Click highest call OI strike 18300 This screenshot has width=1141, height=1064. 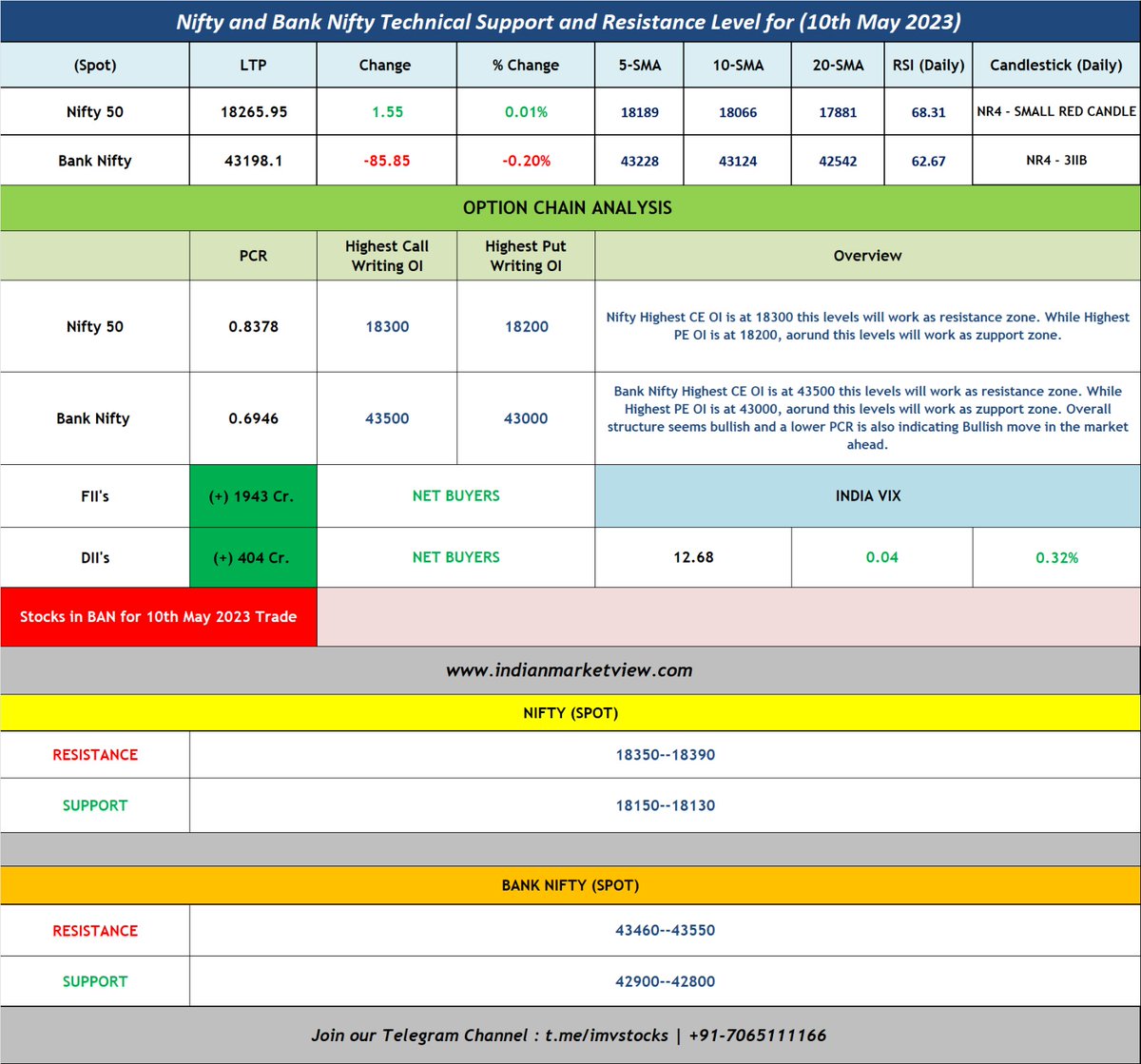[387, 326]
